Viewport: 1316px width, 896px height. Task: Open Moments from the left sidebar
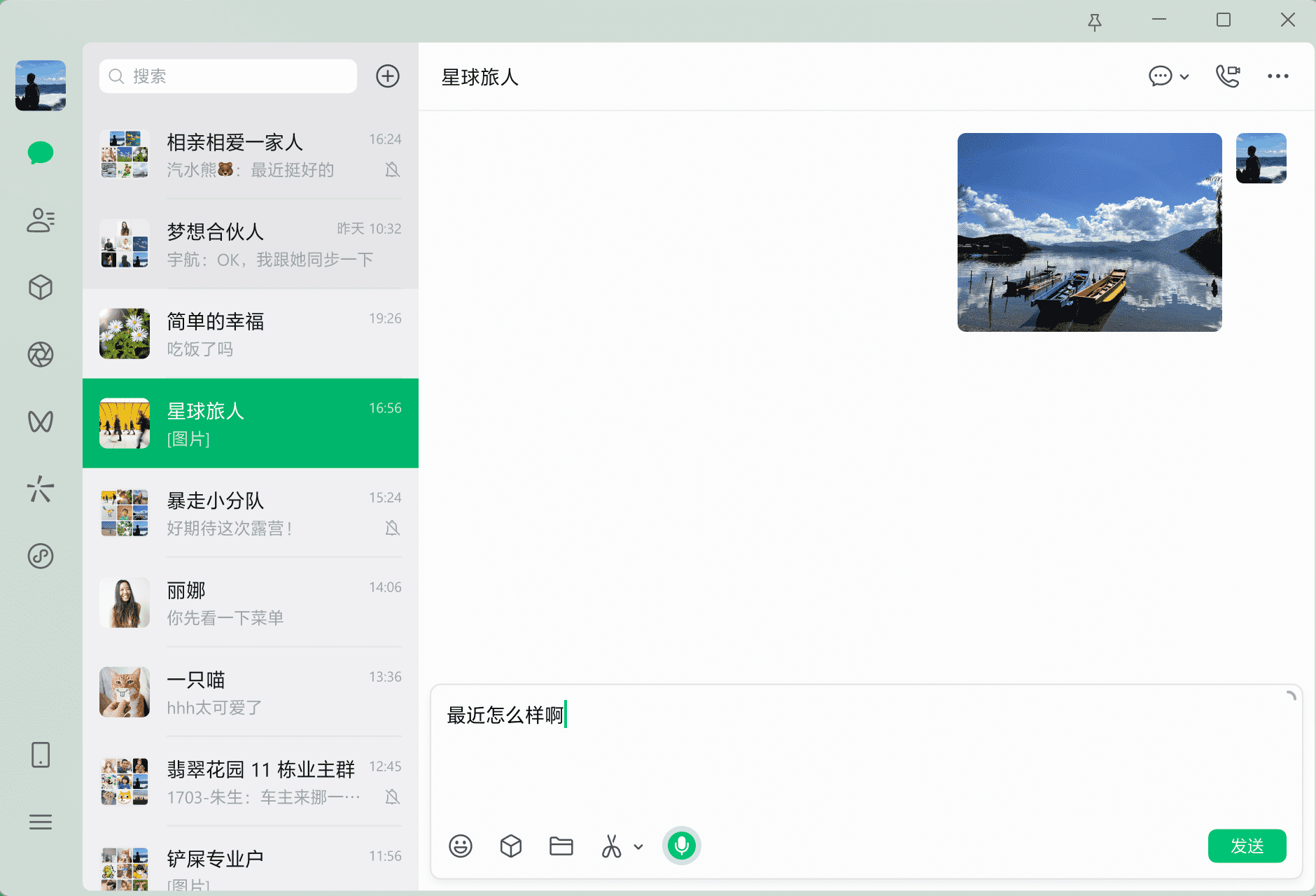pyautogui.click(x=41, y=354)
